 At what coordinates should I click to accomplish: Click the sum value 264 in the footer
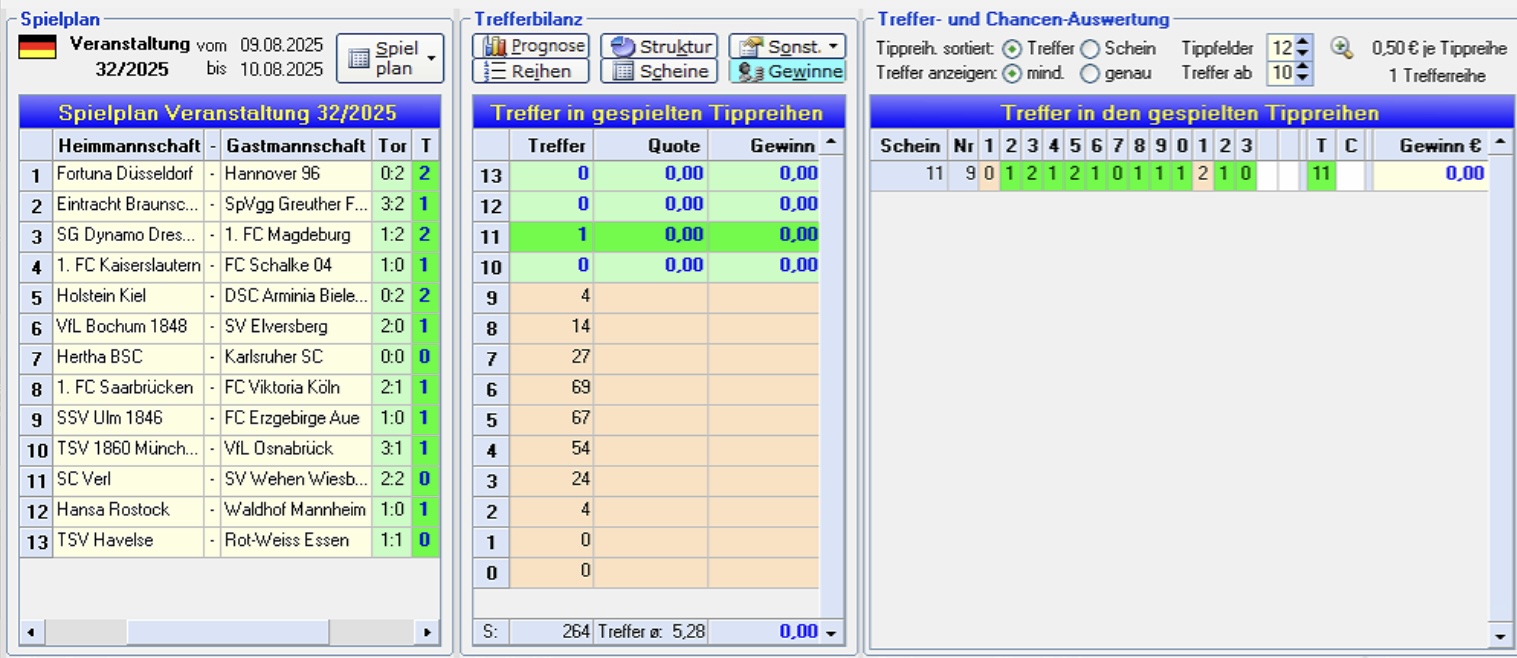click(x=552, y=632)
